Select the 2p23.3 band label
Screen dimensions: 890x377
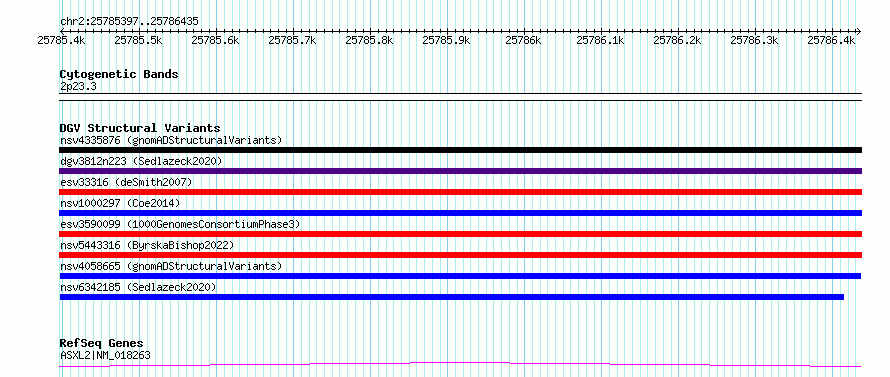pyautogui.click(x=78, y=86)
